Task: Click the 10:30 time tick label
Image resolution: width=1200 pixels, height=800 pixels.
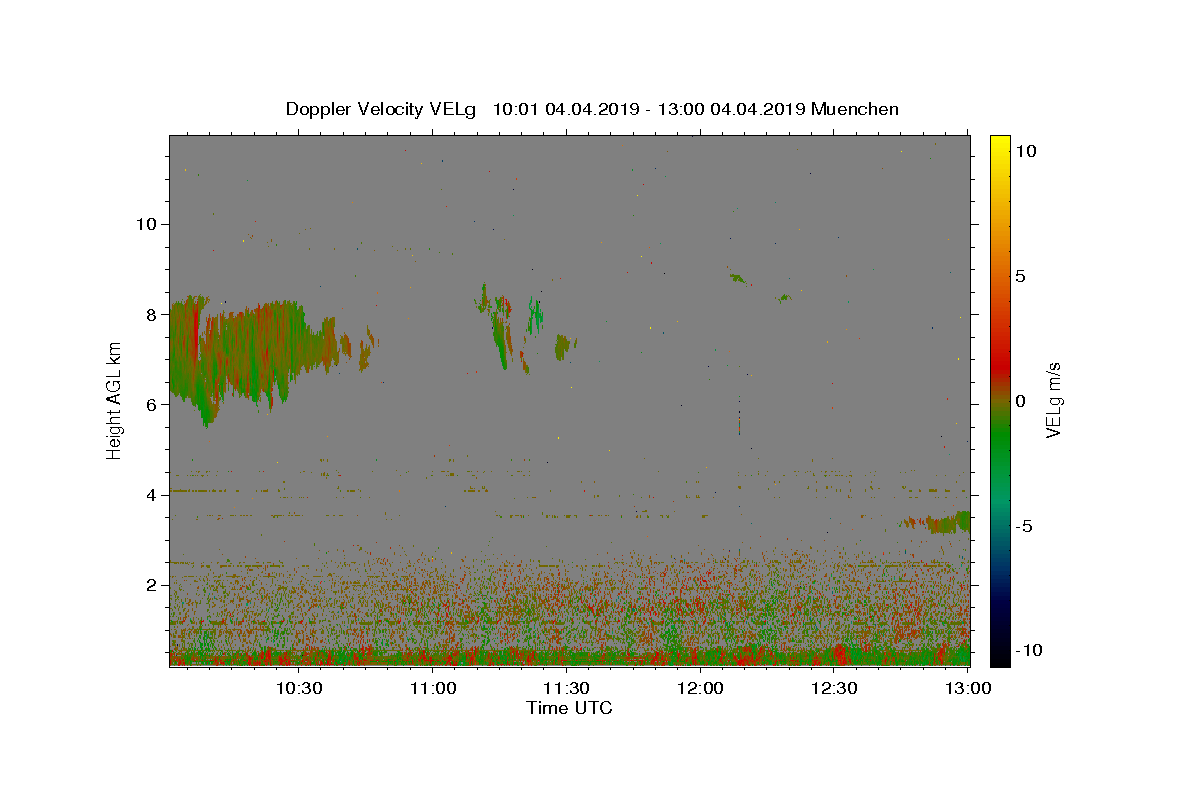Action: point(298,688)
